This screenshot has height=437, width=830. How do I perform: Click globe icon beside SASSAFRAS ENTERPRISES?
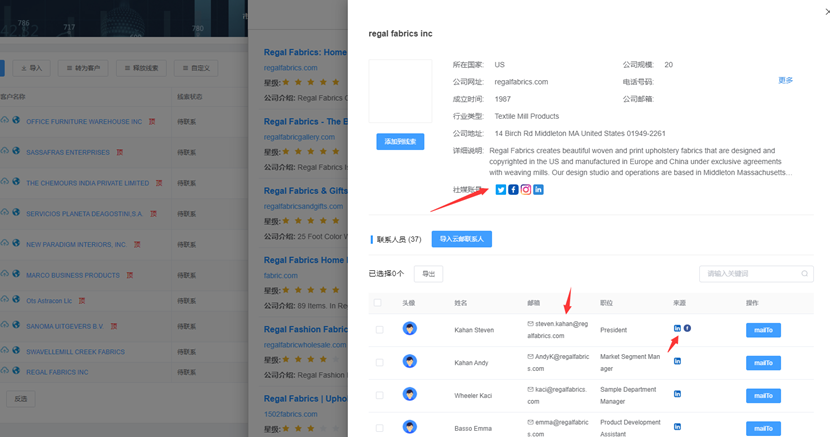[x=16, y=151]
